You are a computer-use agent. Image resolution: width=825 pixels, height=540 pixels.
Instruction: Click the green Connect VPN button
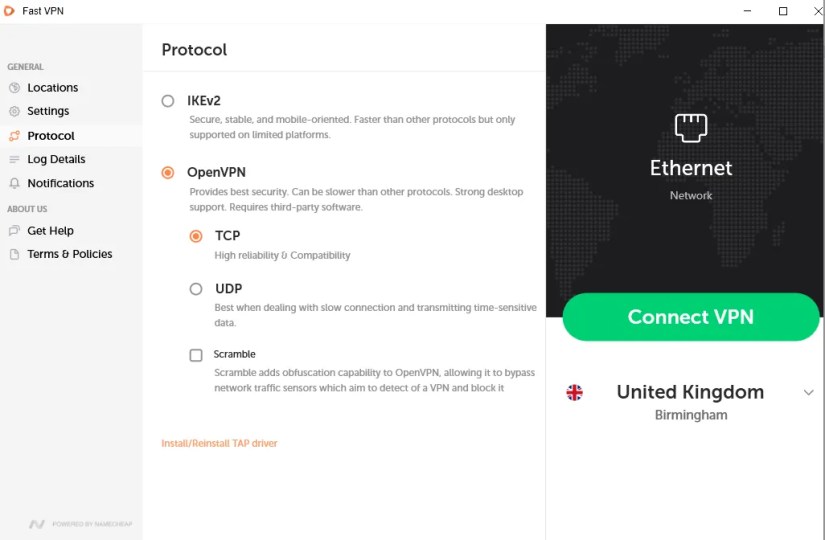point(691,317)
